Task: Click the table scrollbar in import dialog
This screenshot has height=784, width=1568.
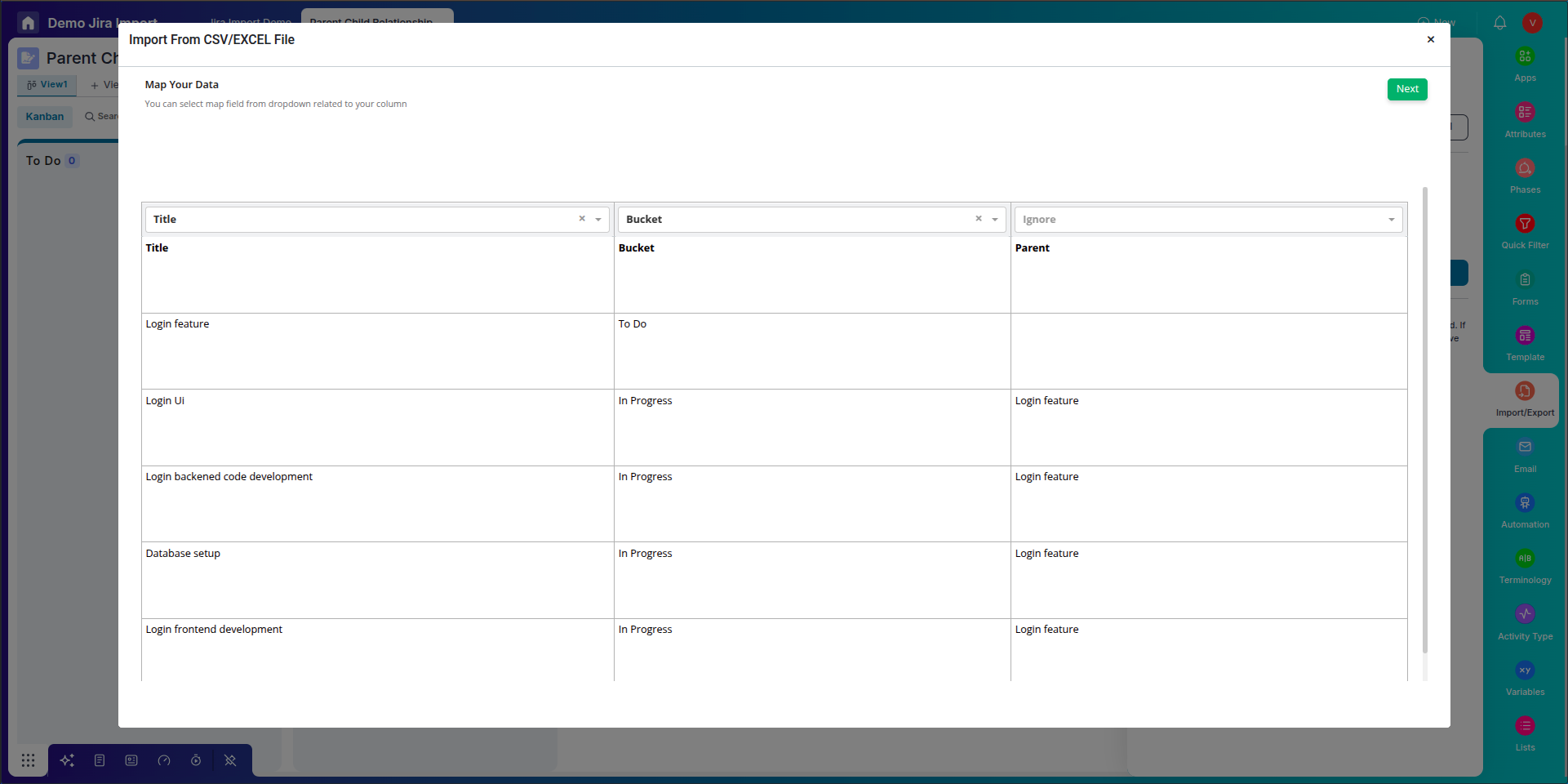Action: pos(1425,420)
